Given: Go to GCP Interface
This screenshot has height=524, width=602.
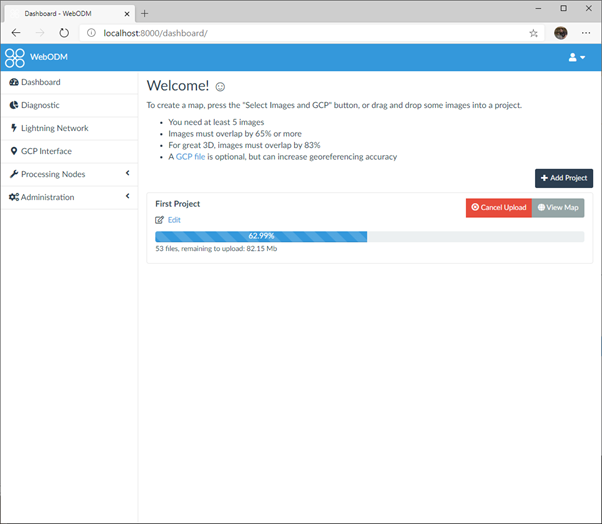Looking at the screenshot, I should (46, 151).
